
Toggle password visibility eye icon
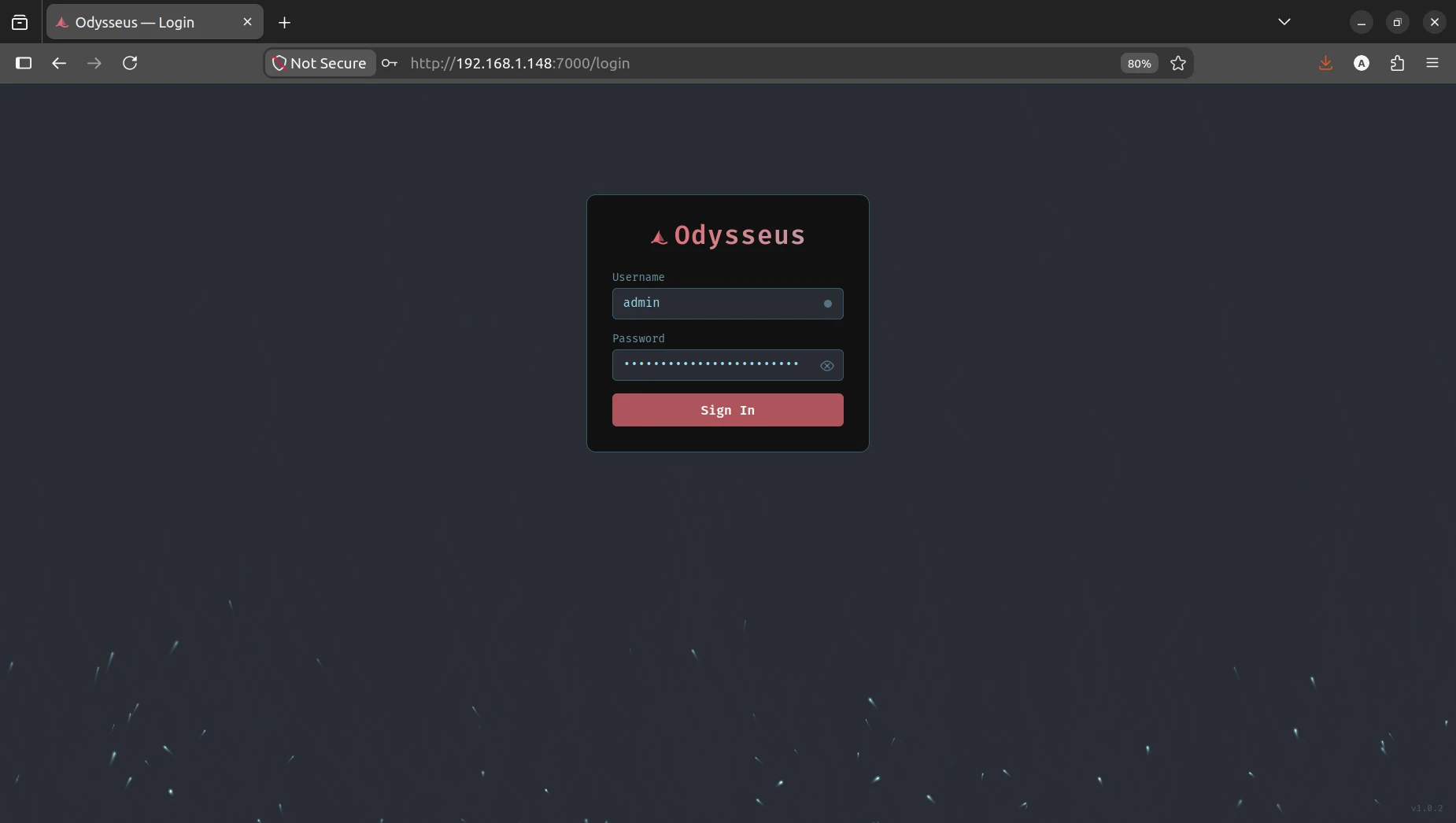[827, 366]
